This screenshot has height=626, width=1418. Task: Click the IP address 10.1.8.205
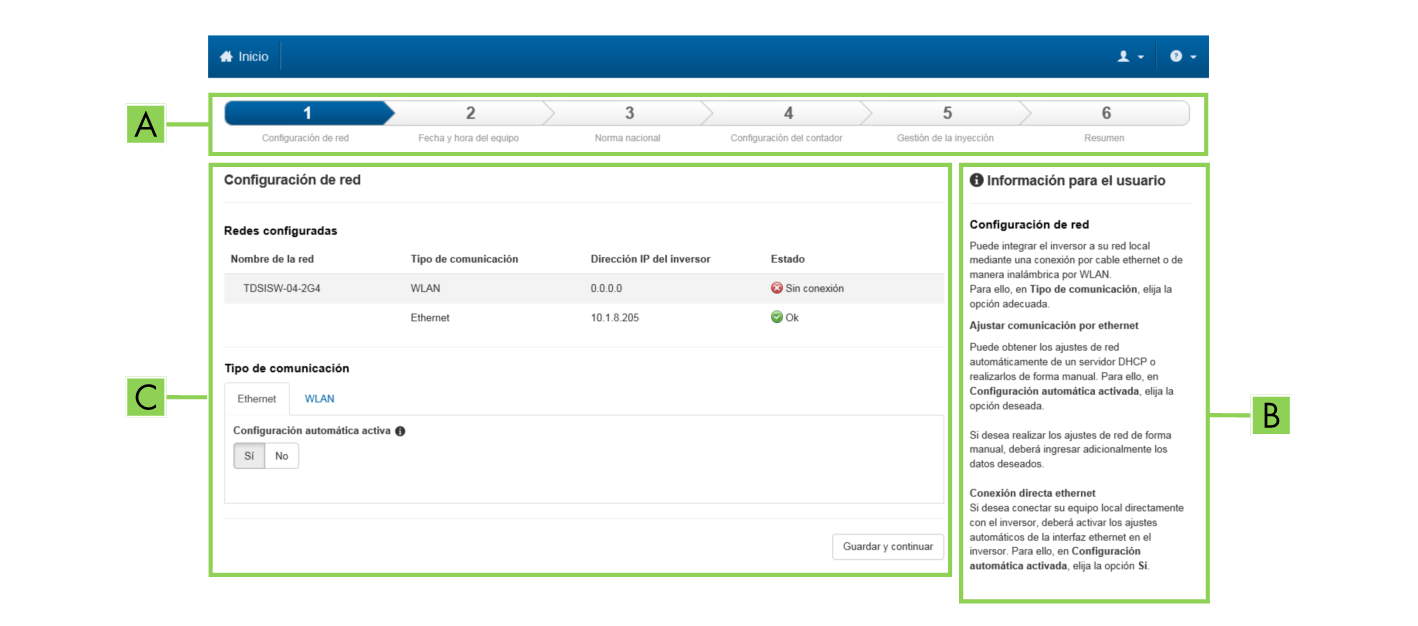pyautogui.click(x=614, y=317)
